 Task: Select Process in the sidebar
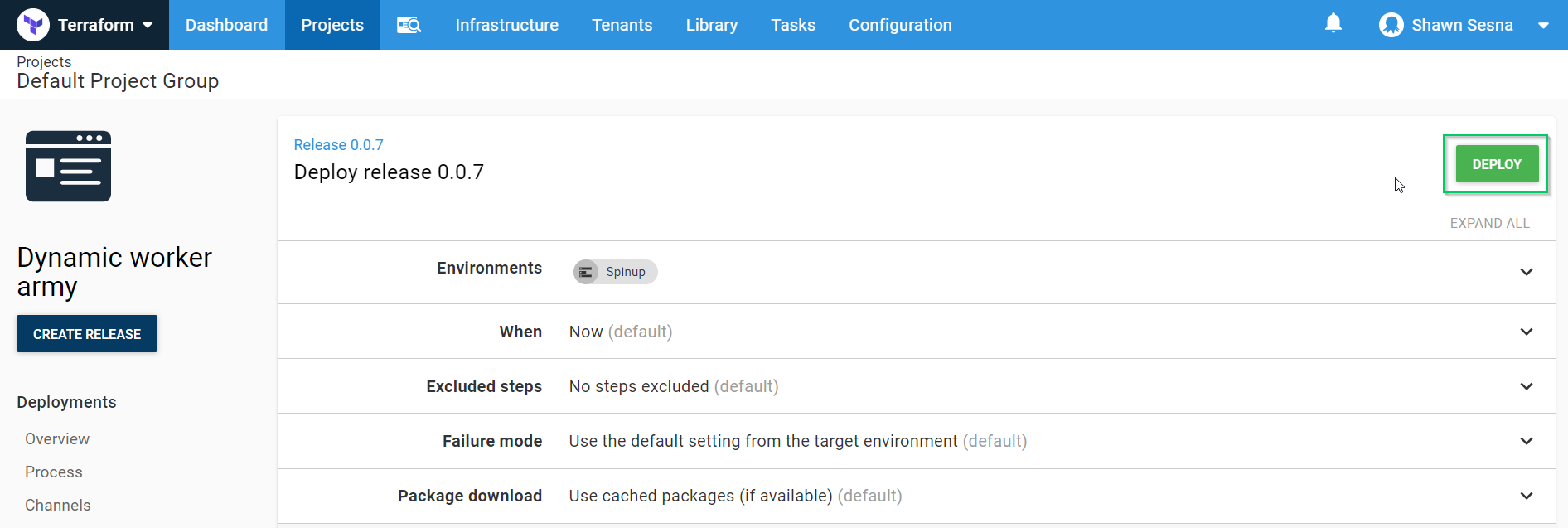[54, 472]
